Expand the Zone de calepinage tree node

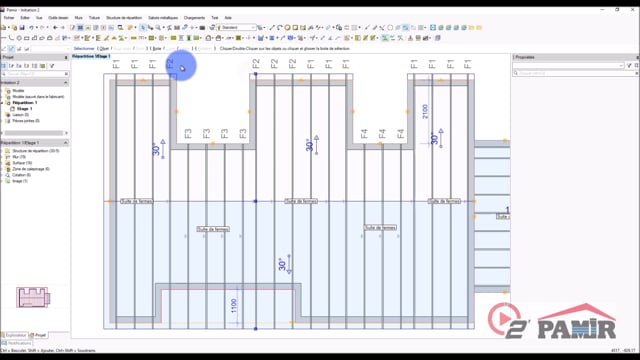(x=2, y=169)
